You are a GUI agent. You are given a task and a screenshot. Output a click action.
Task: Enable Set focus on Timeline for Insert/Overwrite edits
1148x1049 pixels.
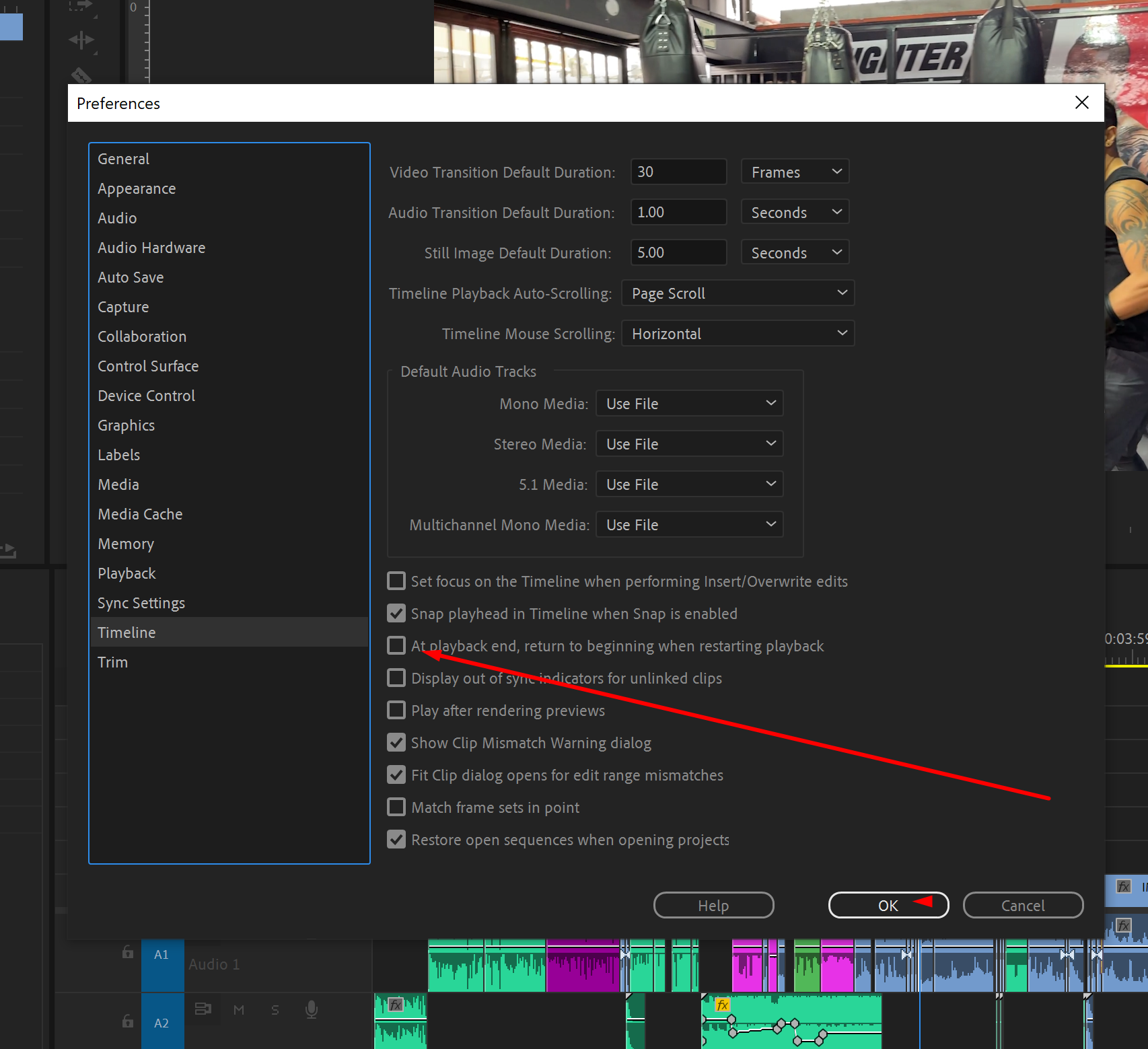(396, 581)
